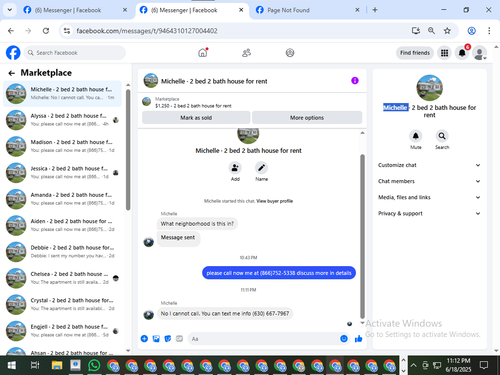Open View buyer profile link
This screenshot has width=500, height=375.
coord(274,201)
